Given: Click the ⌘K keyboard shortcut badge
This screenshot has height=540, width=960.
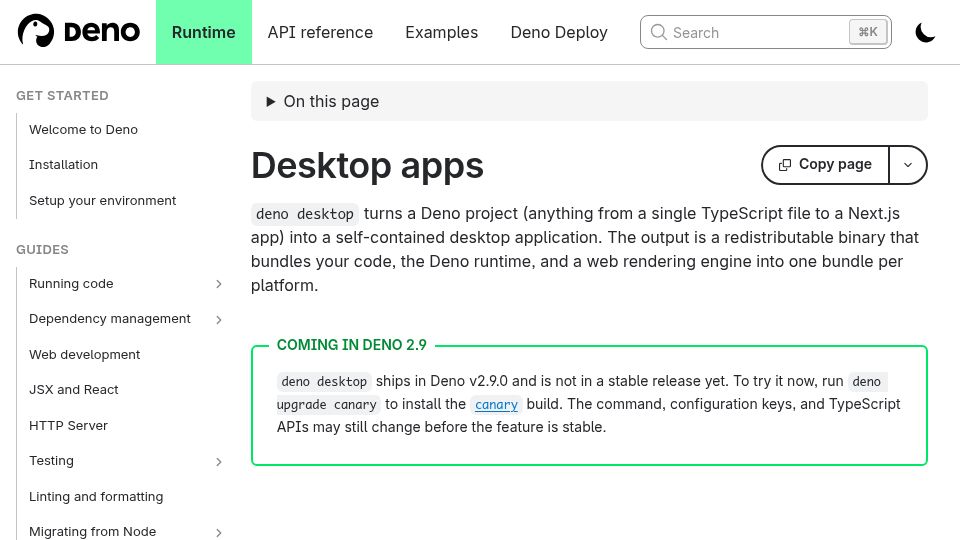Looking at the screenshot, I should (x=868, y=32).
